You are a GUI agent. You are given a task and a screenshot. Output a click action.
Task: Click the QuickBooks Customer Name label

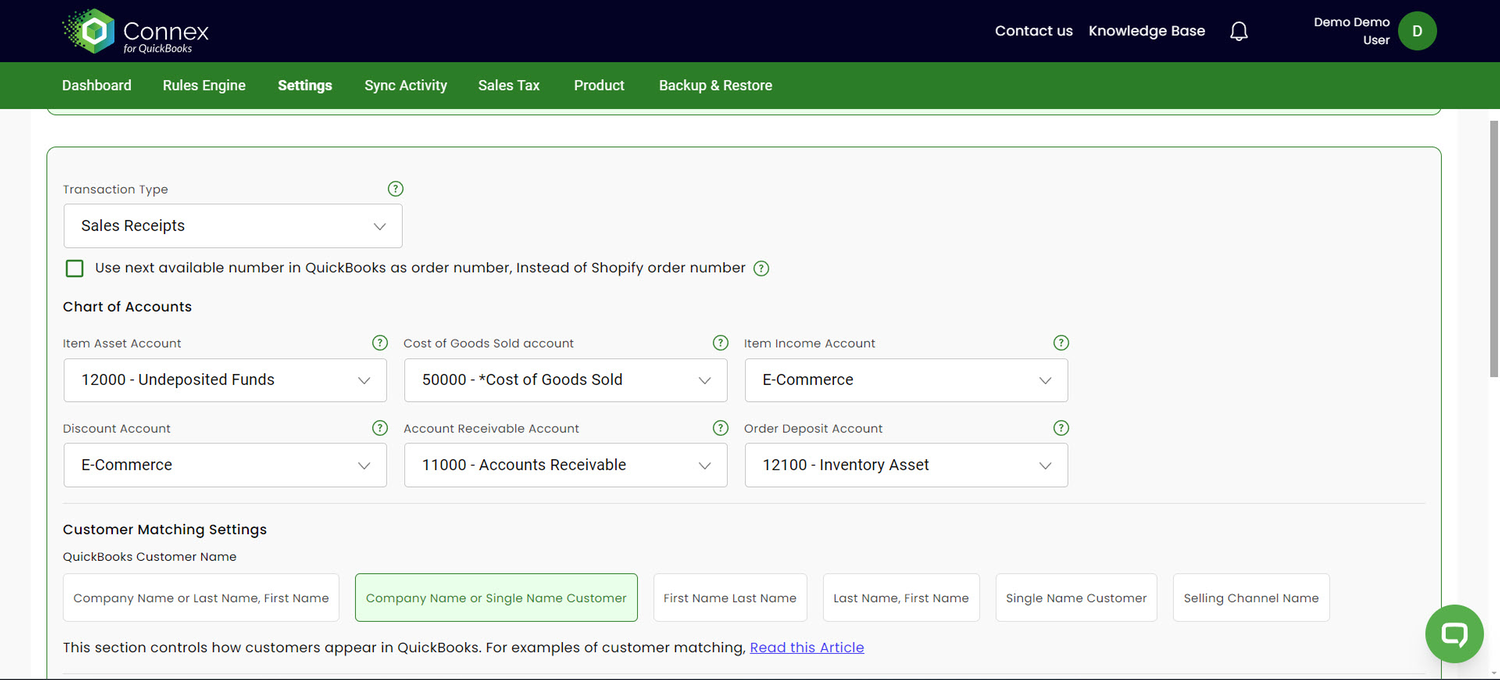click(150, 557)
